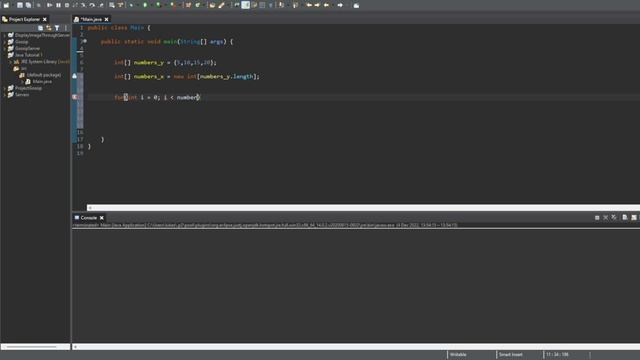The width and height of the screenshot is (640, 360).
Task: Click the Console horizontal scrollbar
Action: pos(356,347)
